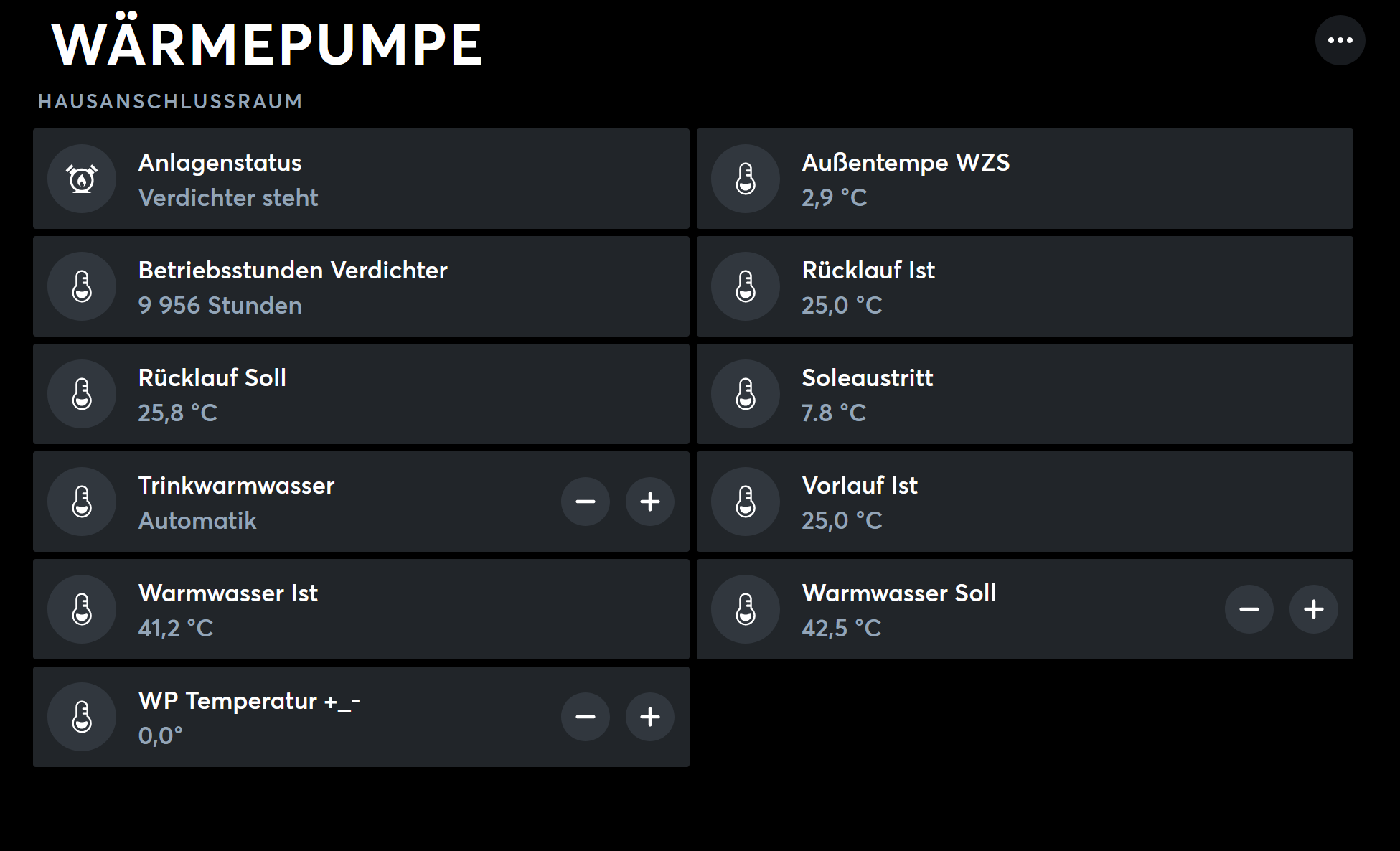Open the three-dot overflow menu
The image size is (1400, 851).
coord(1340,40)
